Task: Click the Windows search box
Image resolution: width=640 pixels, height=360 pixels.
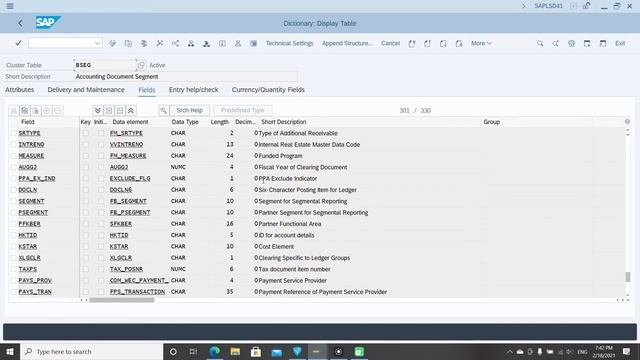Action: tap(91, 351)
